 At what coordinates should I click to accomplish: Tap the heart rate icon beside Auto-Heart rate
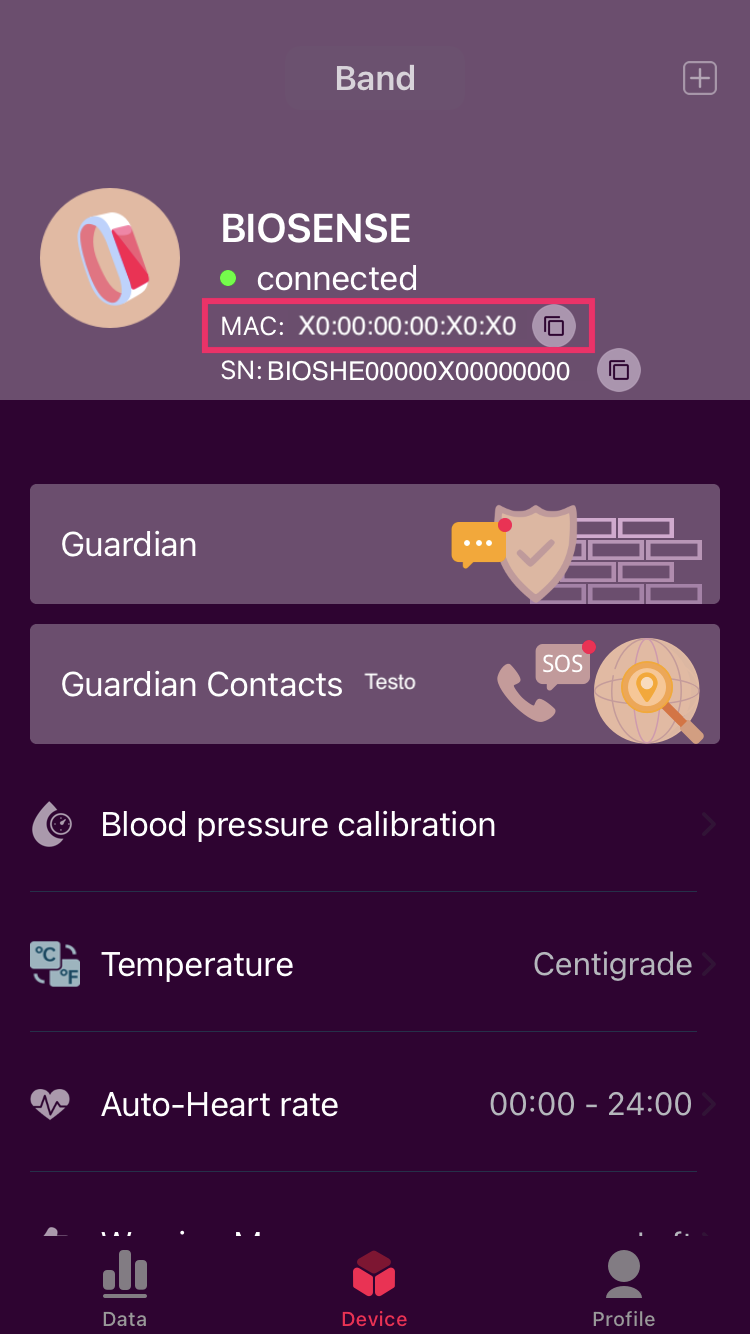50,1103
